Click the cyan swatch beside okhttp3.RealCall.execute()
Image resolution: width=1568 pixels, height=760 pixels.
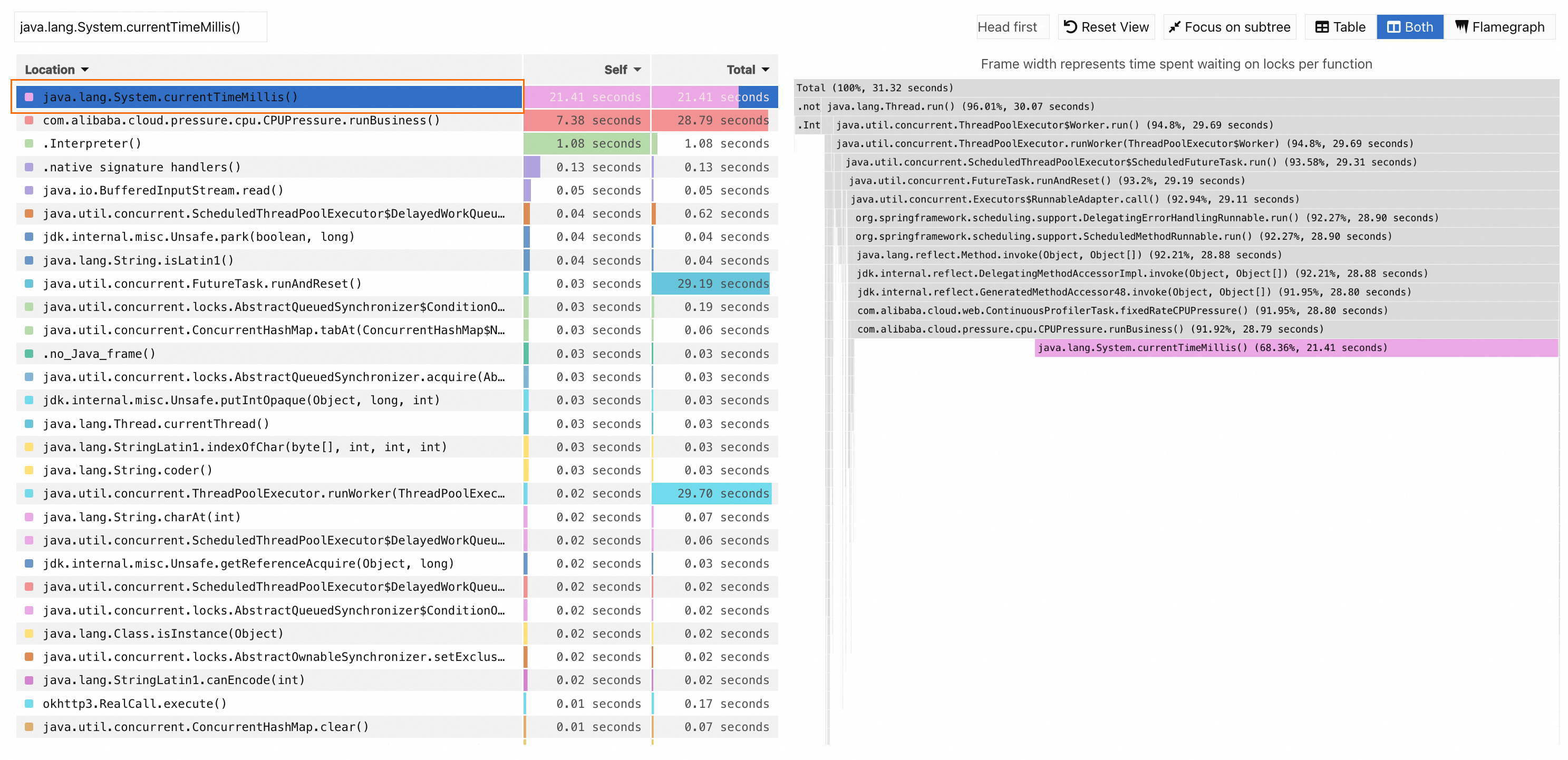[28, 704]
